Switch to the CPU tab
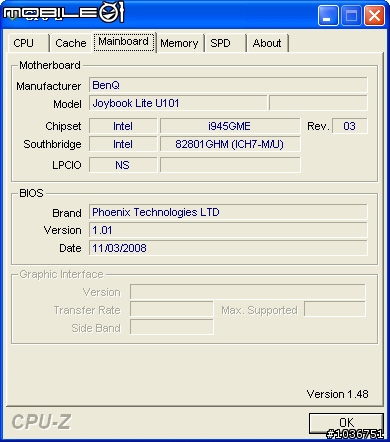Viewport: 390px width, 442px height. point(28,43)
